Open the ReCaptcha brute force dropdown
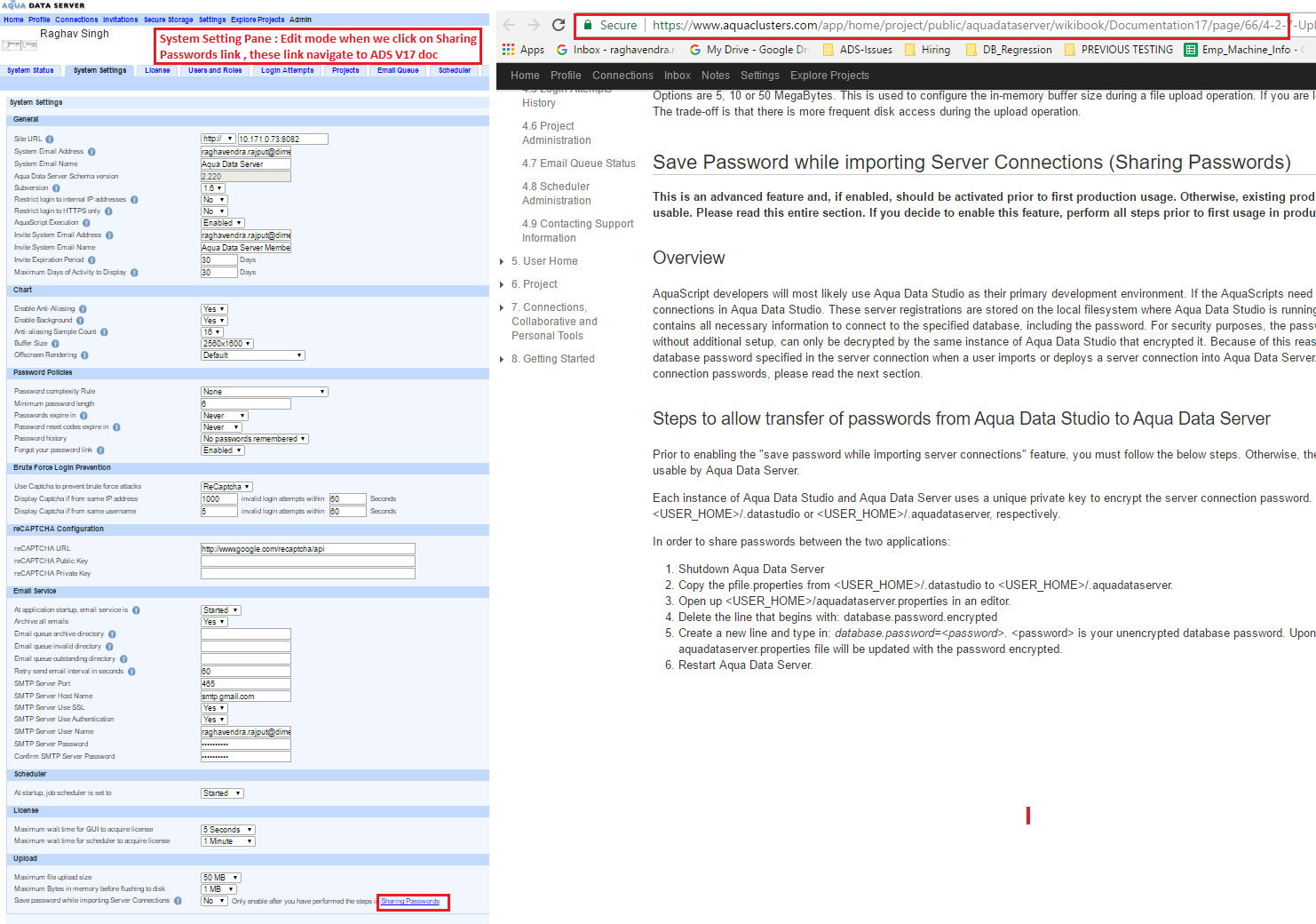 (x=226, y=487)
